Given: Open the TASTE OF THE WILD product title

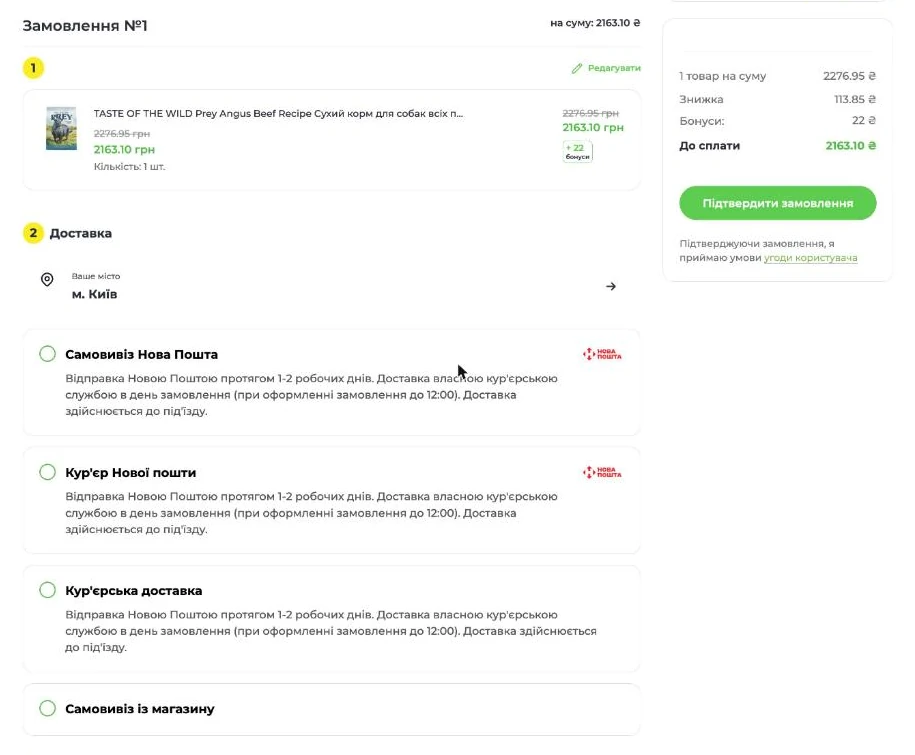Looking at the screenshot, I should click(278, 114).
